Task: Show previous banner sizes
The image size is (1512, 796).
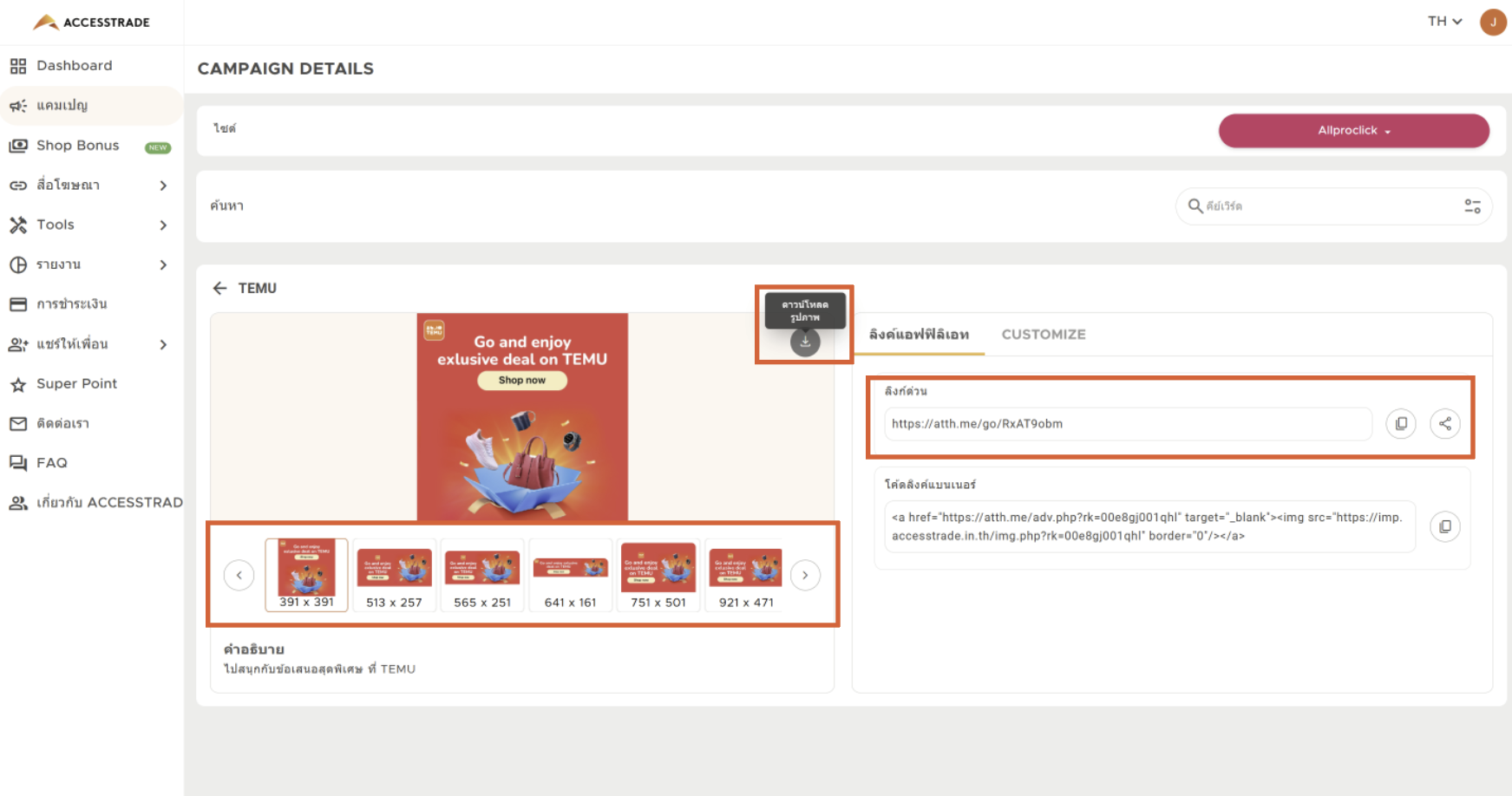Action: [239, 575]
